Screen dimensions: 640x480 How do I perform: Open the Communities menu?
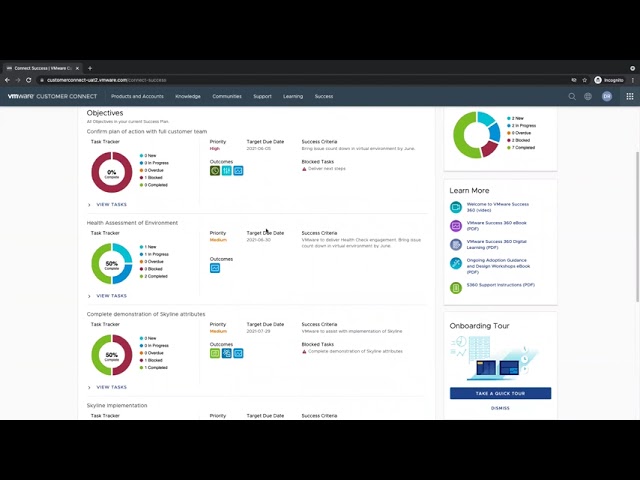[227, 96]
